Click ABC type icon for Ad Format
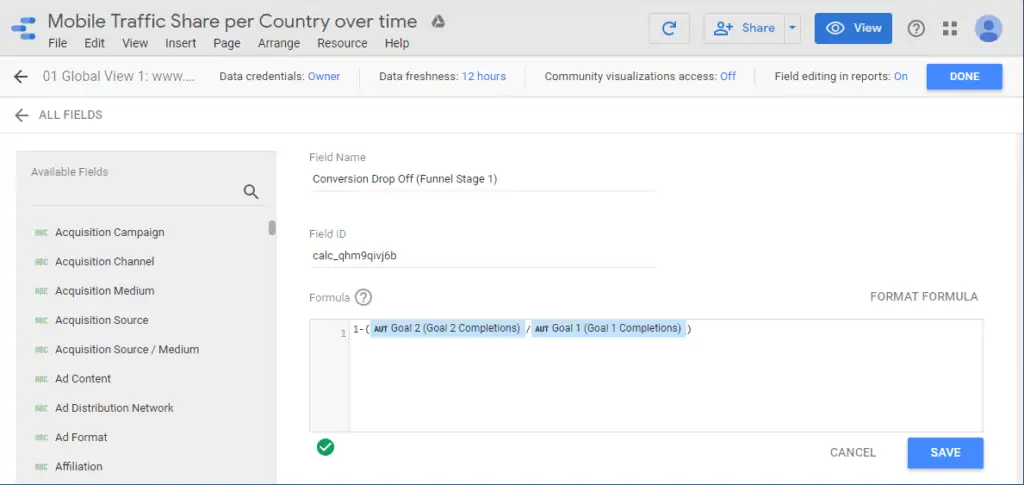The height and width of the screenshot is (485, 1024). (x=41, y=438)
